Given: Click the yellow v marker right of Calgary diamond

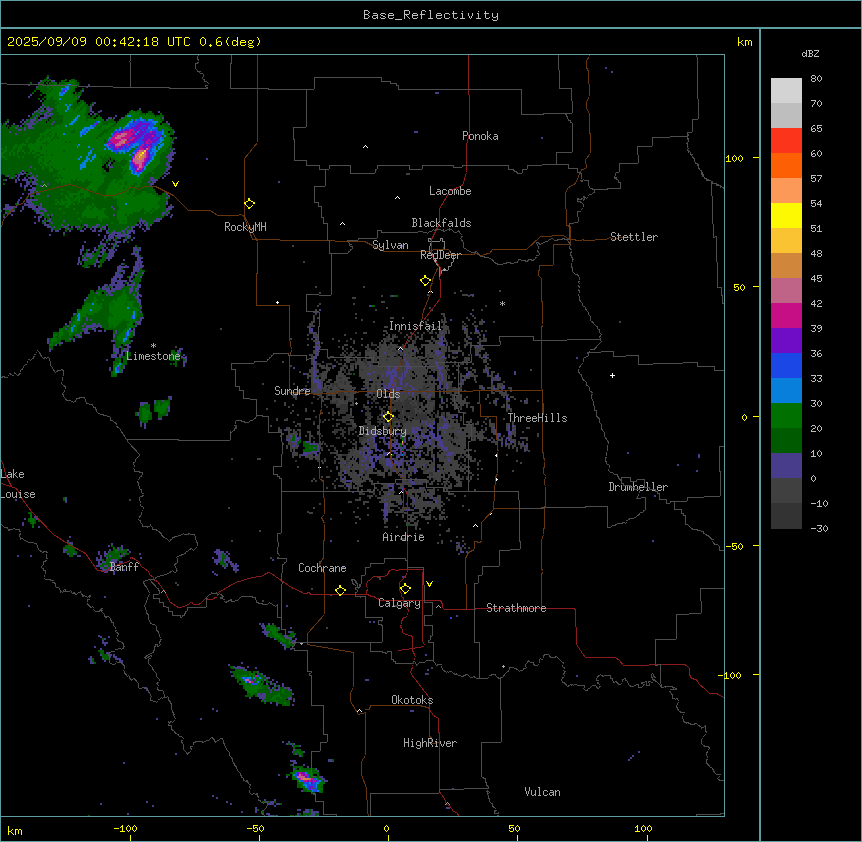Looking at the screenshot, I should click(x=429, y=584).
